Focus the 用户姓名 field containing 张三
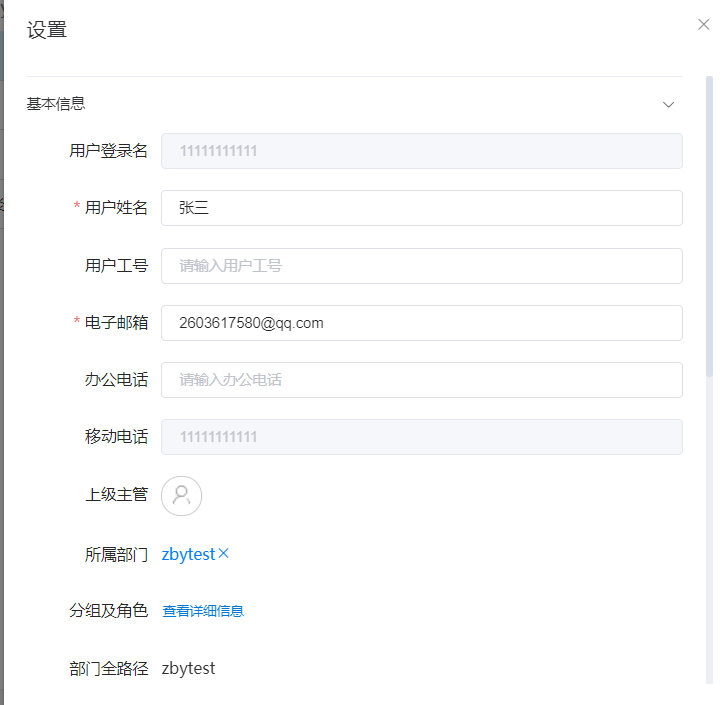The height and width of the screenshot is (705, 728). coord(421,208)
